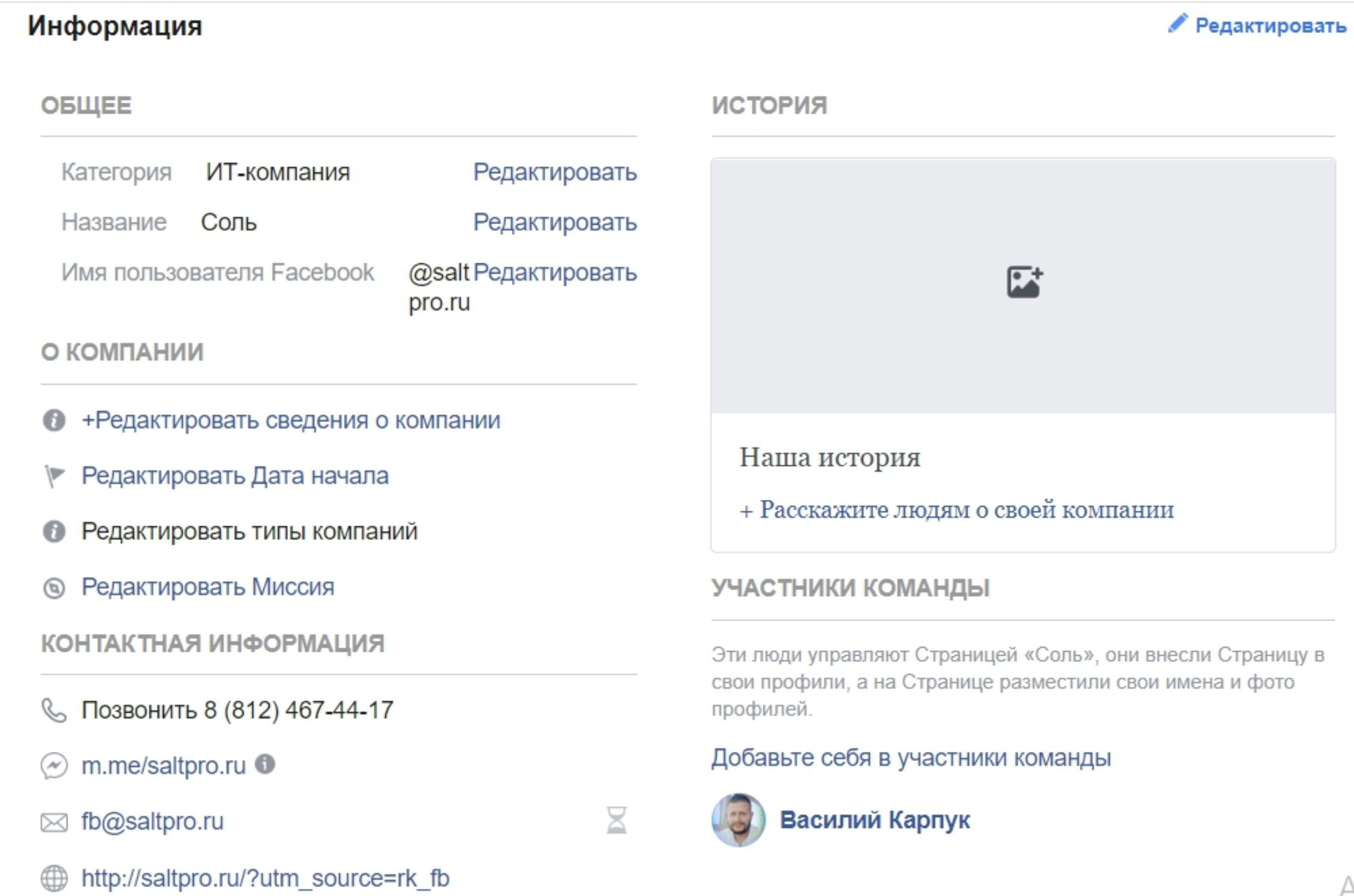Click Редактировать Дата начала link
Screen dimensions: 1354x896
[x=235, y=476]
